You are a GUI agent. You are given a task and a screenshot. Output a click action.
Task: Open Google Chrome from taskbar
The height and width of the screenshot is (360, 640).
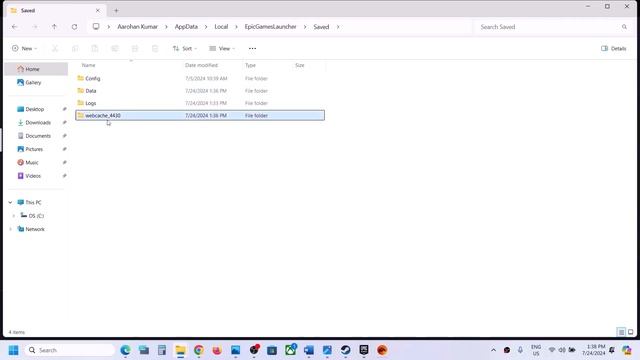pyautogui.click(x=199, y=350)
